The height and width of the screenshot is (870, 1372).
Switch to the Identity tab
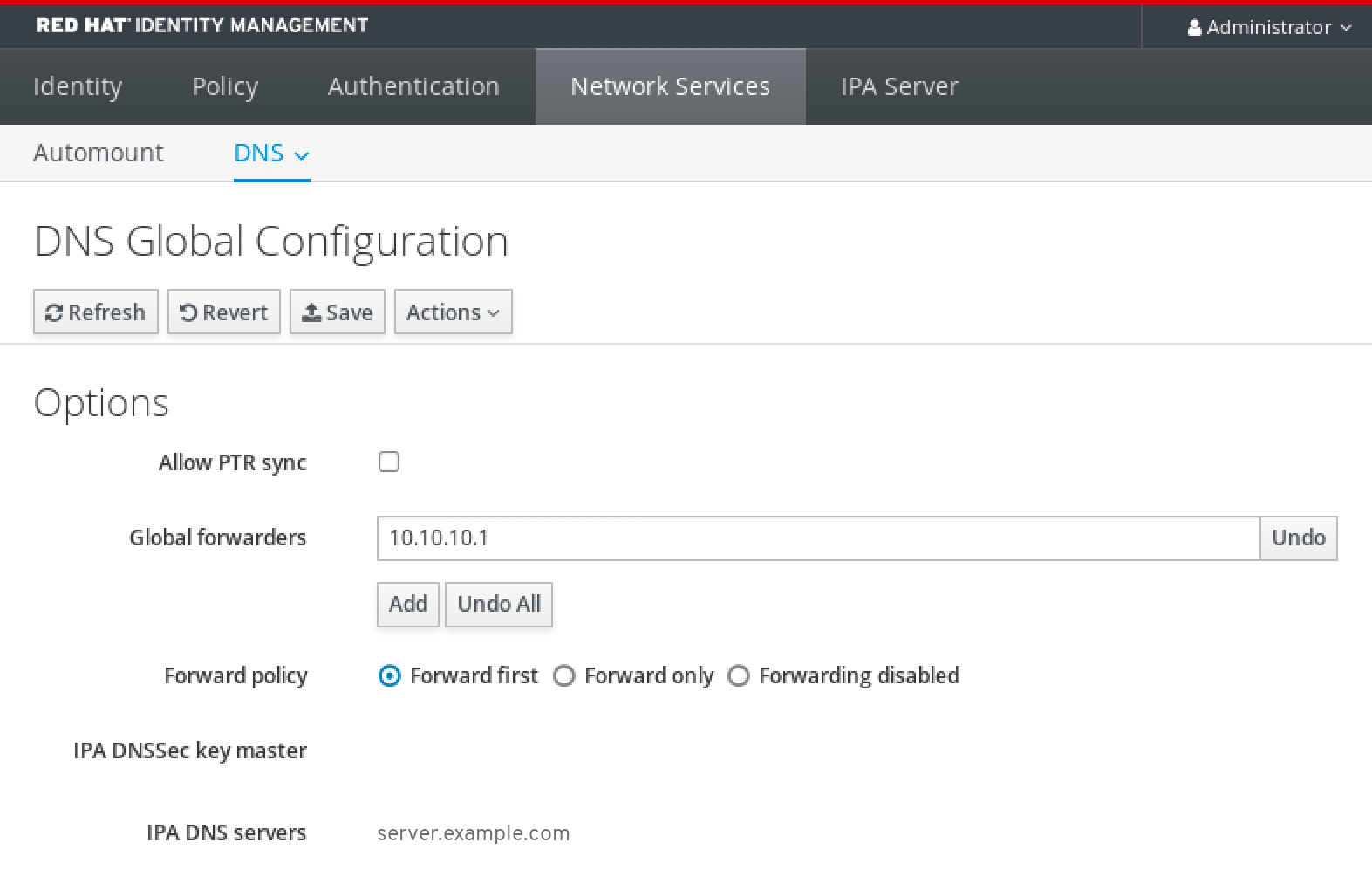pos(78,86)
